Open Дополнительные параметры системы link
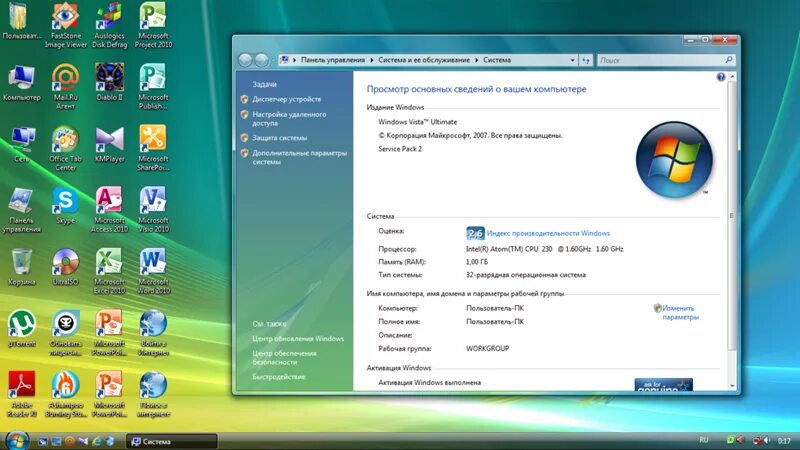Viewport: 800px width, 450px height. 299,157
